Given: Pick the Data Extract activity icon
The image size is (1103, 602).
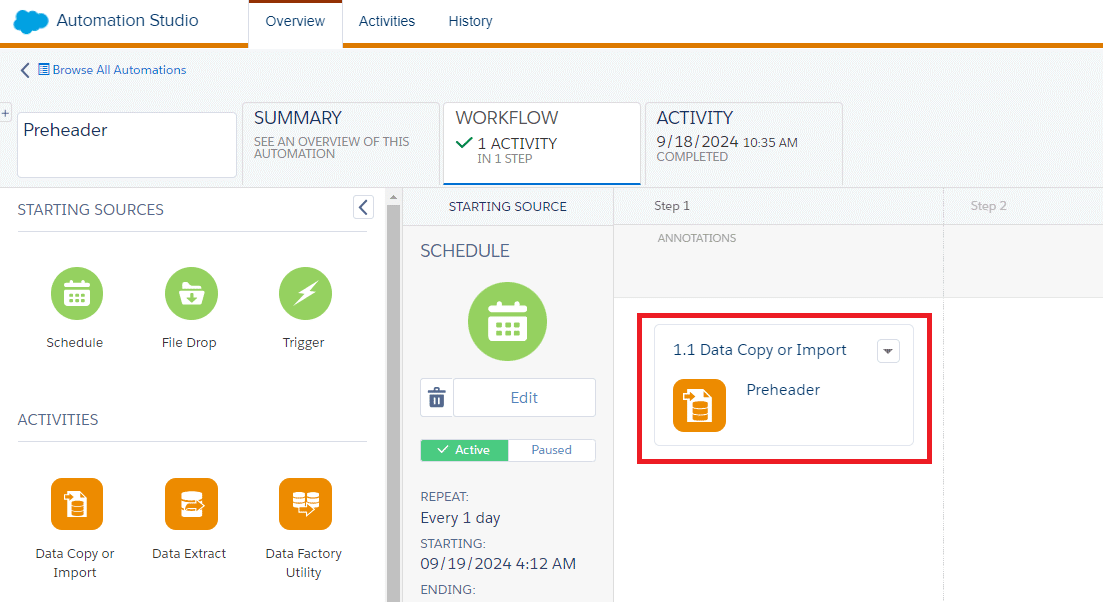Looking at the screenshot, I should point(191,504).
